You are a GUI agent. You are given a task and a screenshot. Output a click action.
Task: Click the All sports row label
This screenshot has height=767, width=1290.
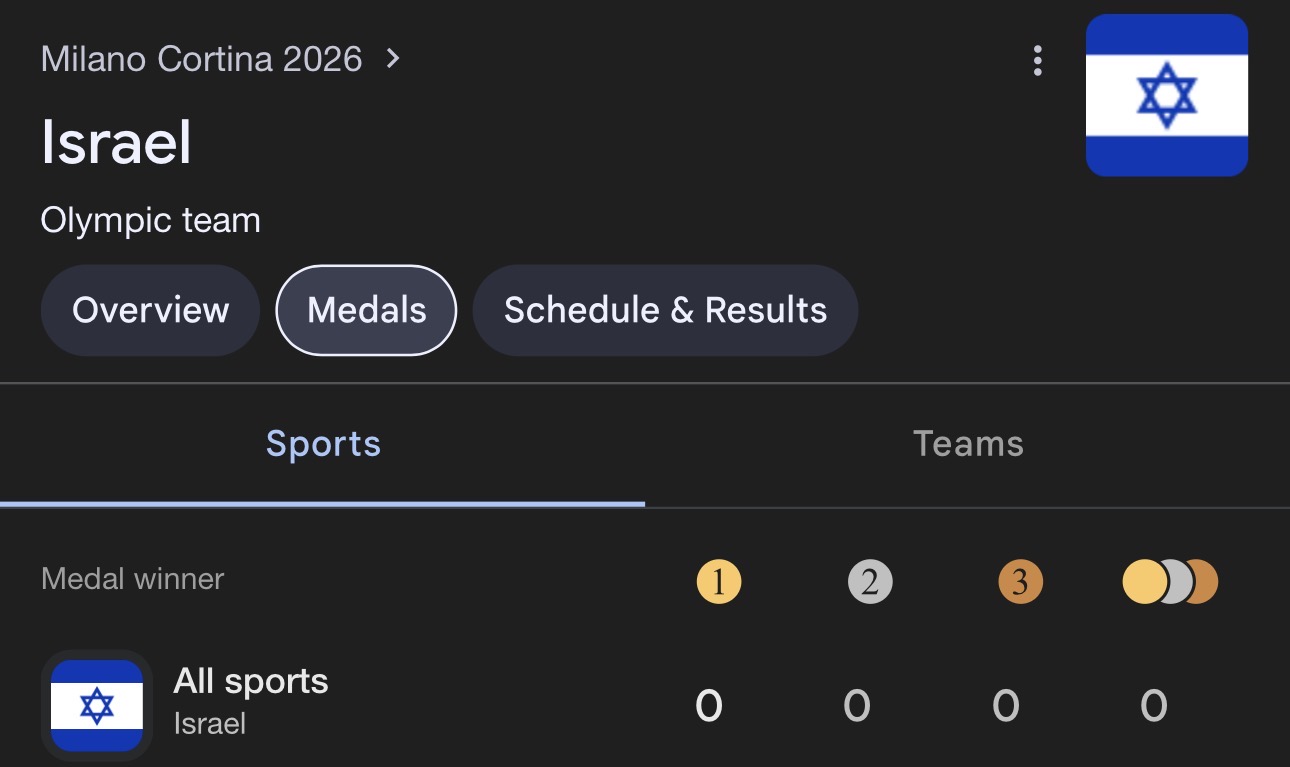coord(250,682)
